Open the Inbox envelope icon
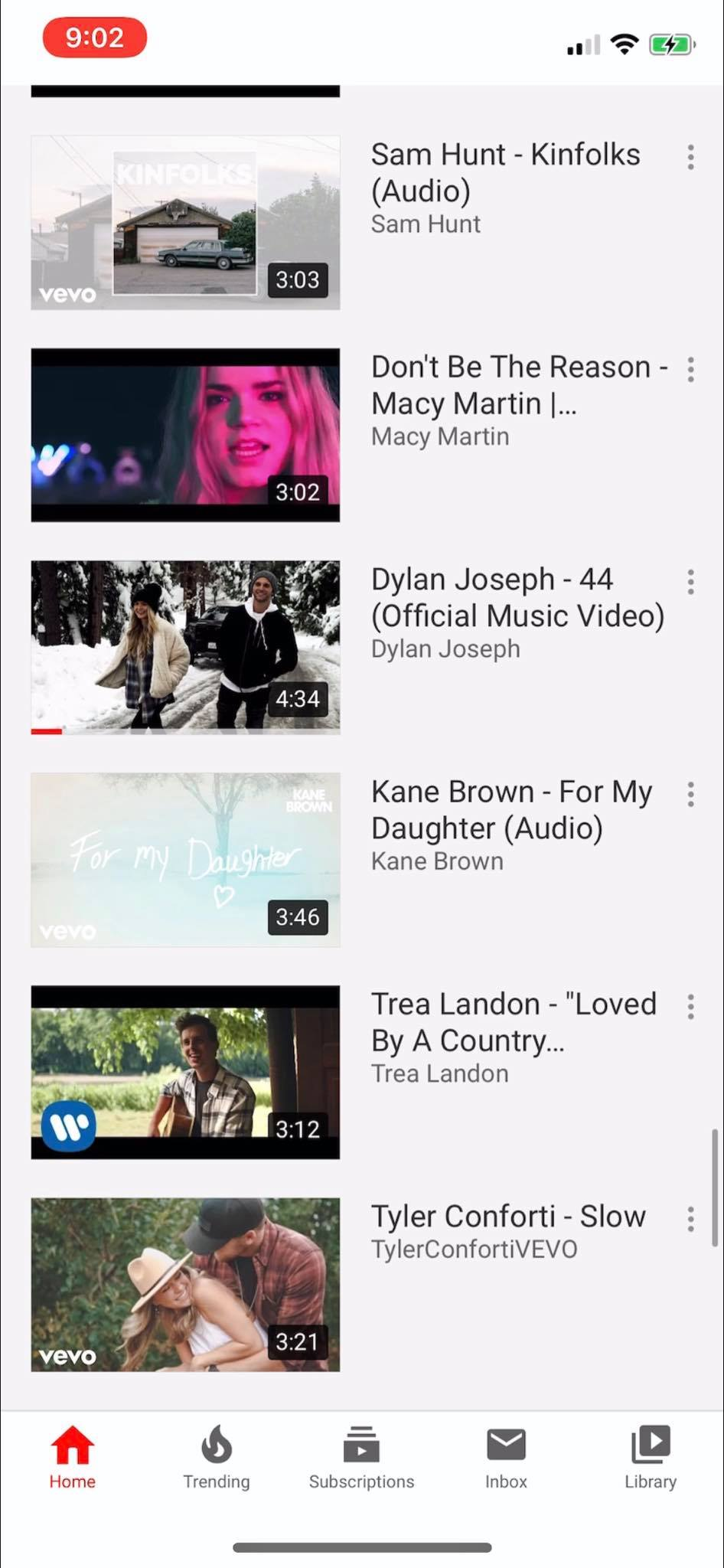The width and height of the screenshot is (724, 1568). [x=506, y=1445]
